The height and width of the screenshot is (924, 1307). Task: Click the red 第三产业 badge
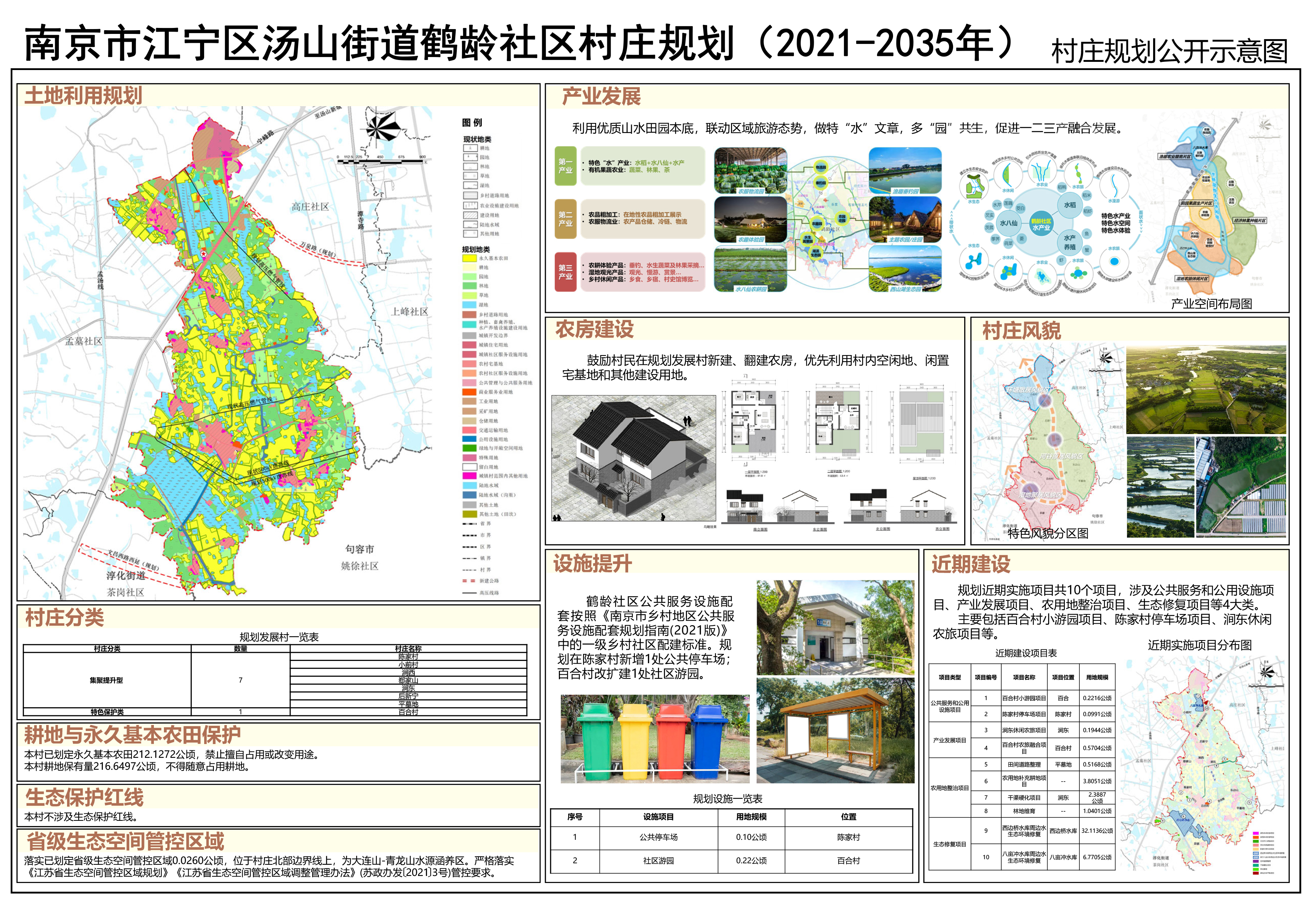[x=565, y=272]
